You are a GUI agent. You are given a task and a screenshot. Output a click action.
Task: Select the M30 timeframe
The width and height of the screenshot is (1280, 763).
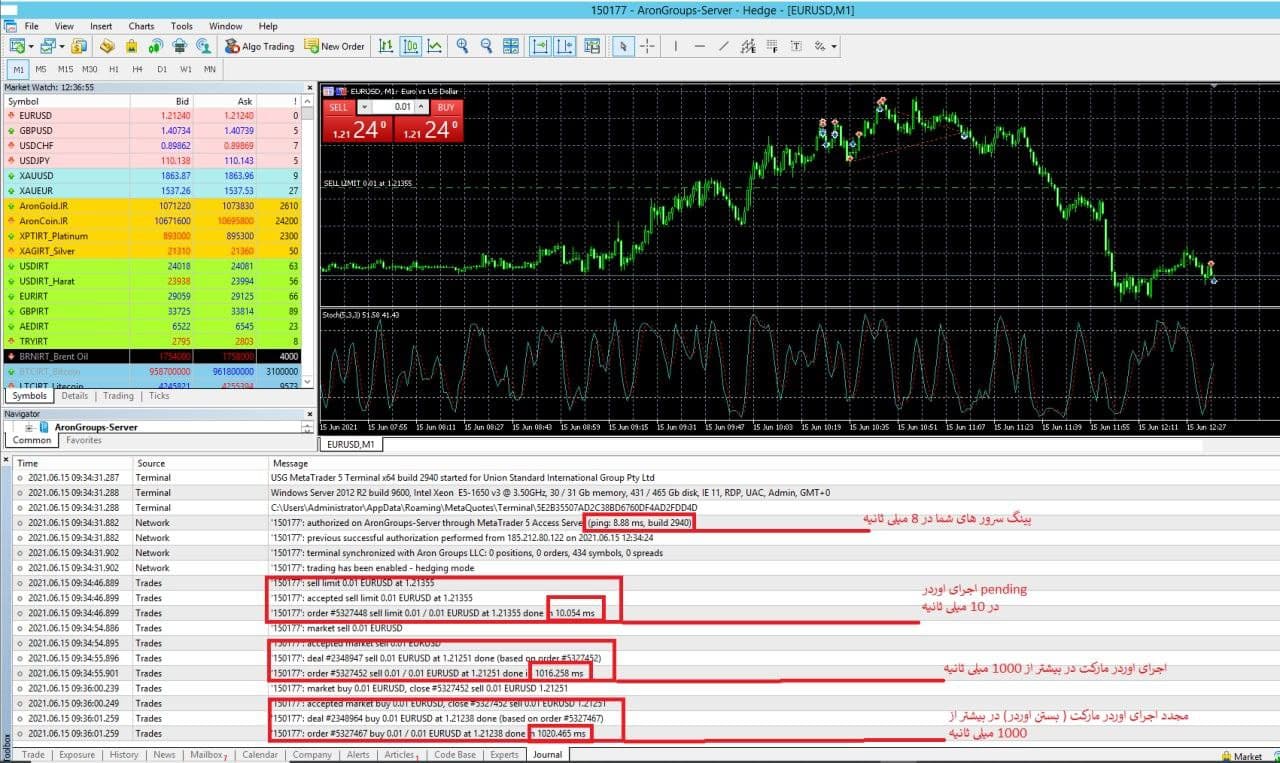click(x=89, y=69)
